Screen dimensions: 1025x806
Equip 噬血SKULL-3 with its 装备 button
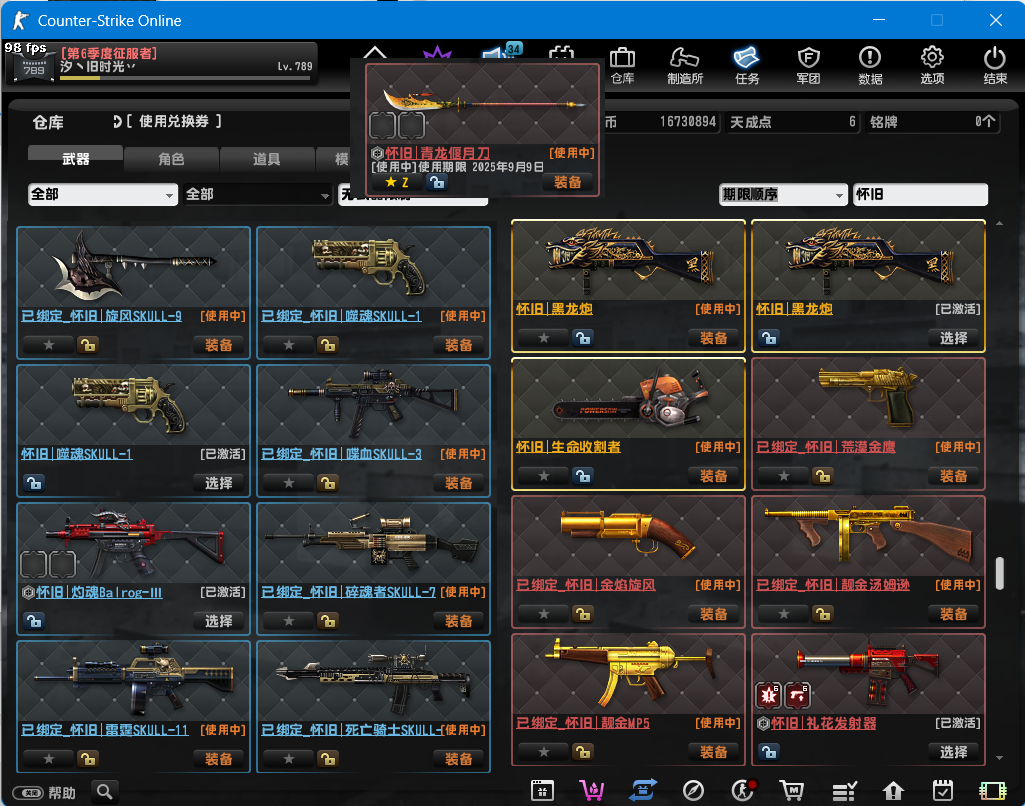pos(458,483)
